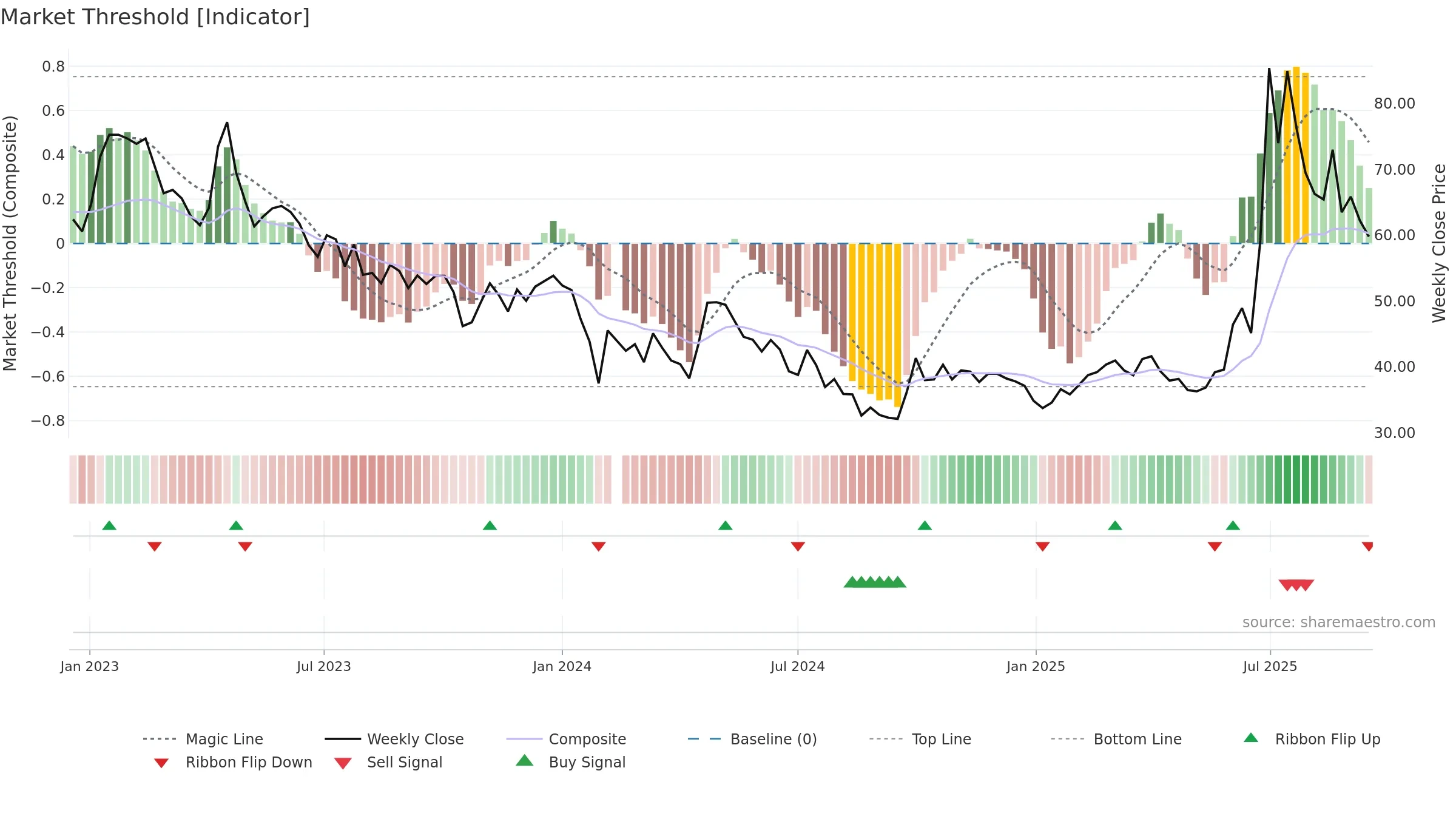Viewport: 1456px width, 819px height.
Task: Click the first Ribbon Flip Up marker after Jan 2023
Action: tap(109, 525)
